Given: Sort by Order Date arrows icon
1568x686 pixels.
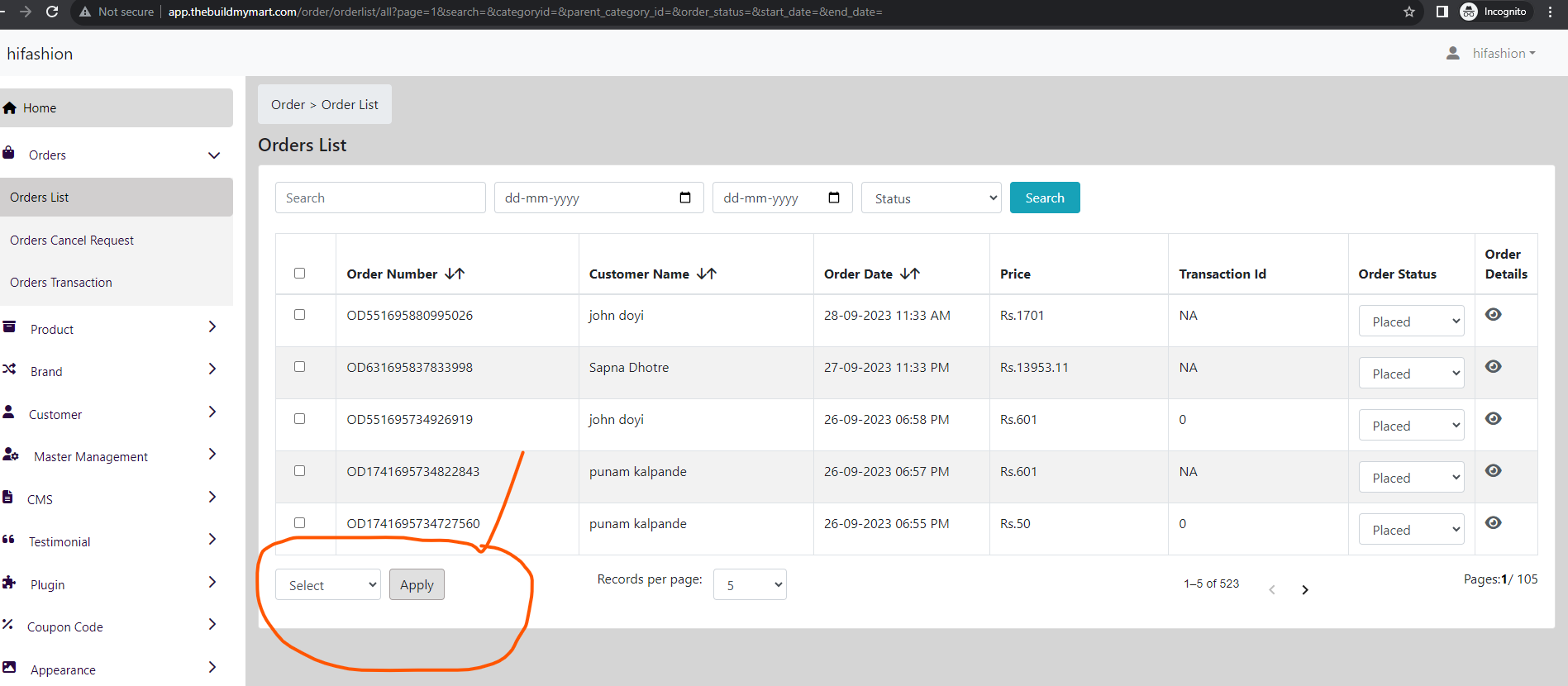Looking at the screenshot, I should click(910, 274).
